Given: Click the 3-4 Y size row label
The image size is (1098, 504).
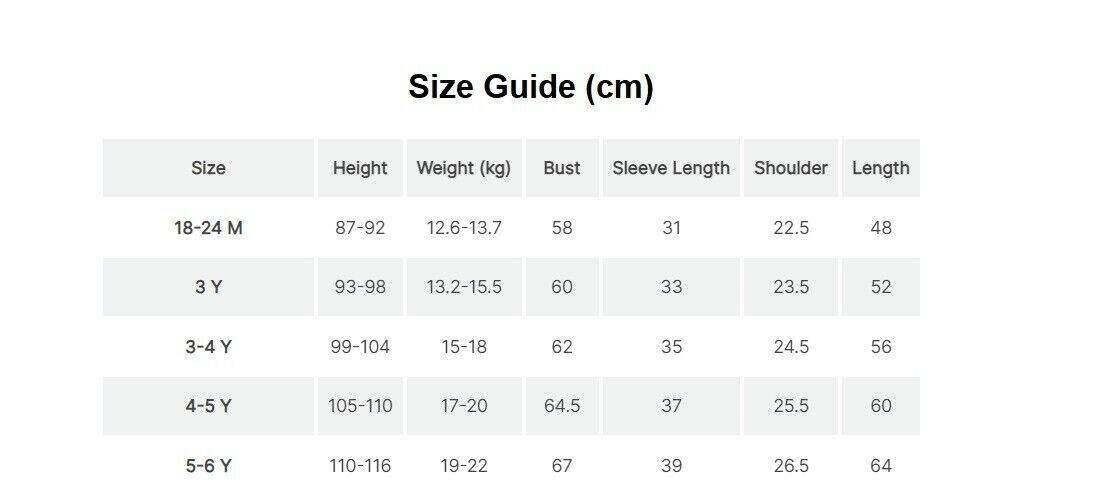Looking at the screenshot, I should pos(208,347).
